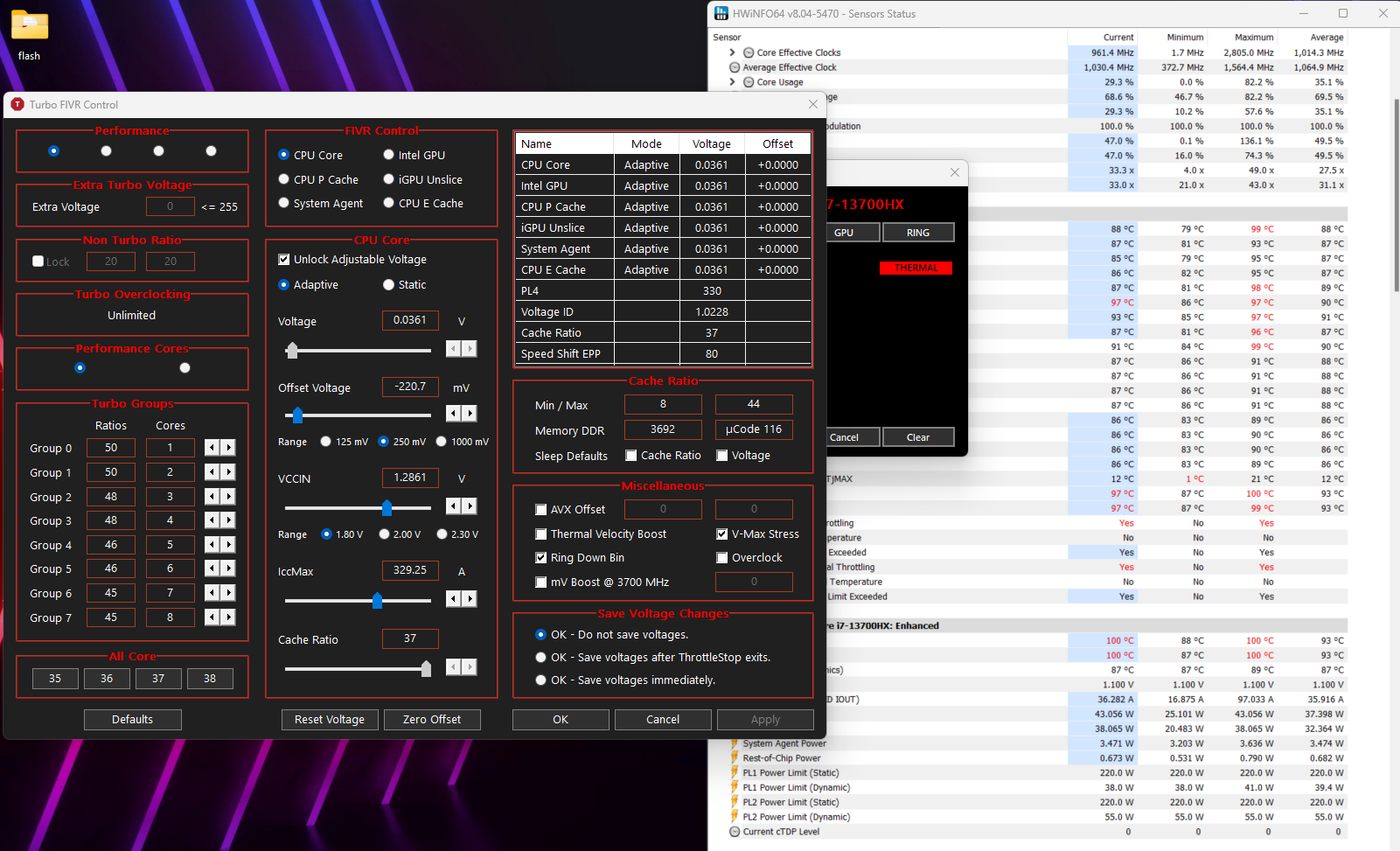Click the right arrow for Turbo Group 3
Screen dimensions: 1400x851
pos(228,520)
